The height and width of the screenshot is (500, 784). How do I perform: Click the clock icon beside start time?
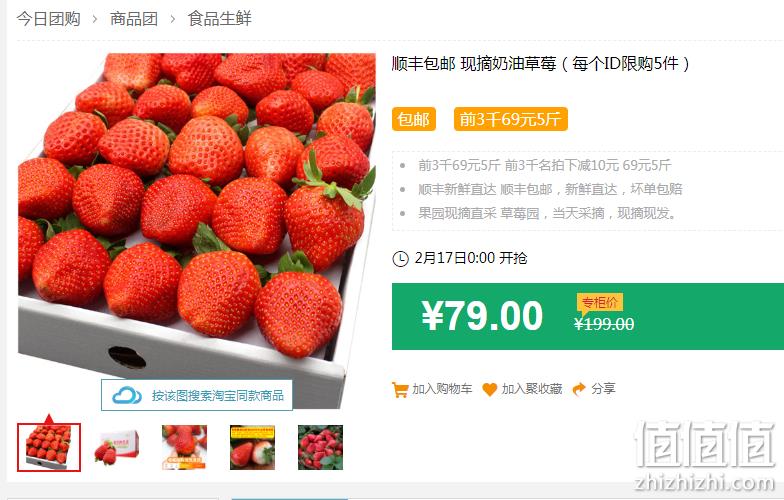[400, 258]
